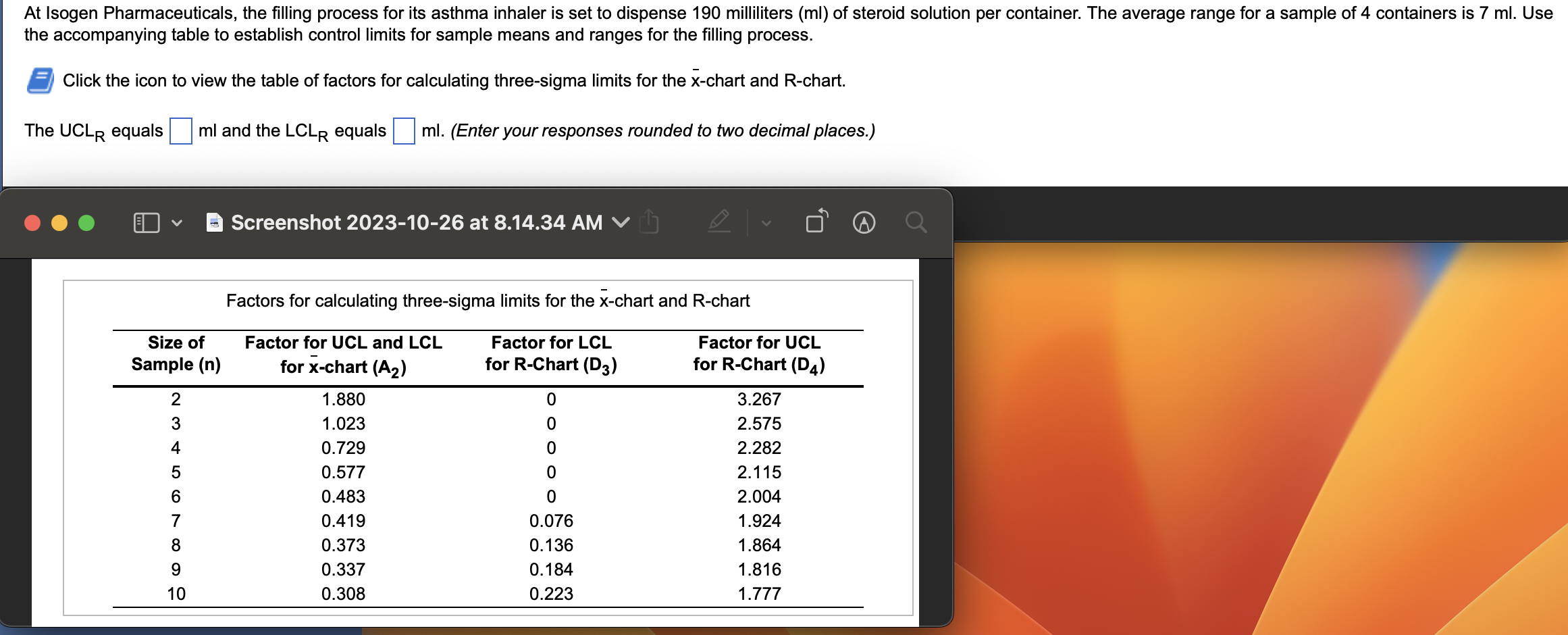Click the D4 value 2.115
Image resolution: width=1568 pixels, height=635 pixels.
[759, 472]
